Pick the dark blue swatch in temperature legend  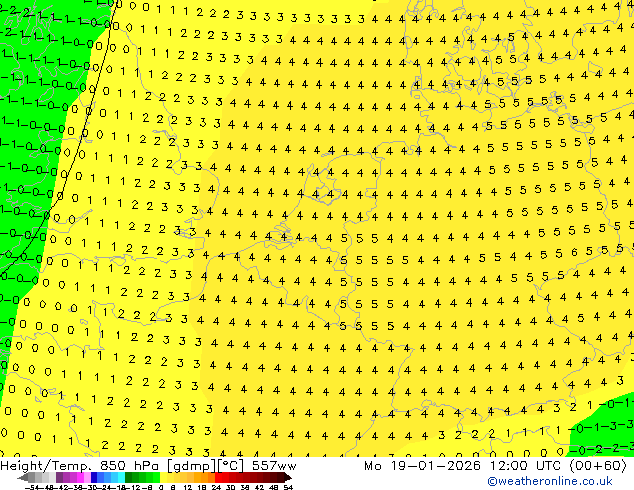pyautogui.click(x=94, y=477)
